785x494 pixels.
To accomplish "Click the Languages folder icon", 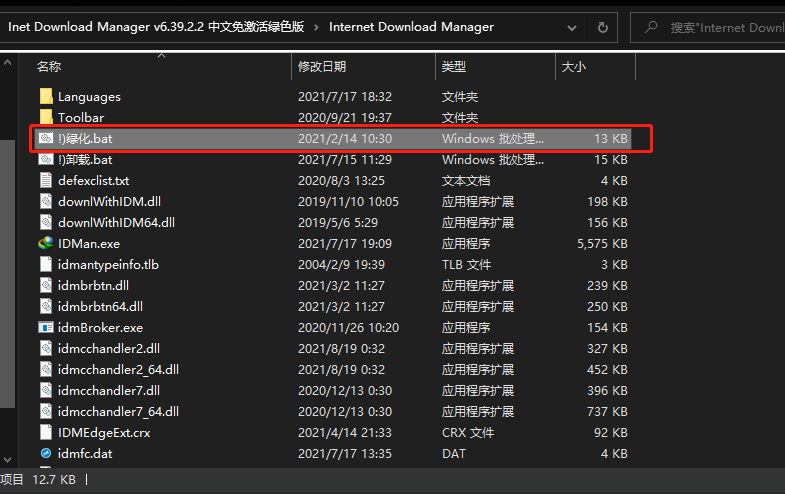I will point(46,96).
